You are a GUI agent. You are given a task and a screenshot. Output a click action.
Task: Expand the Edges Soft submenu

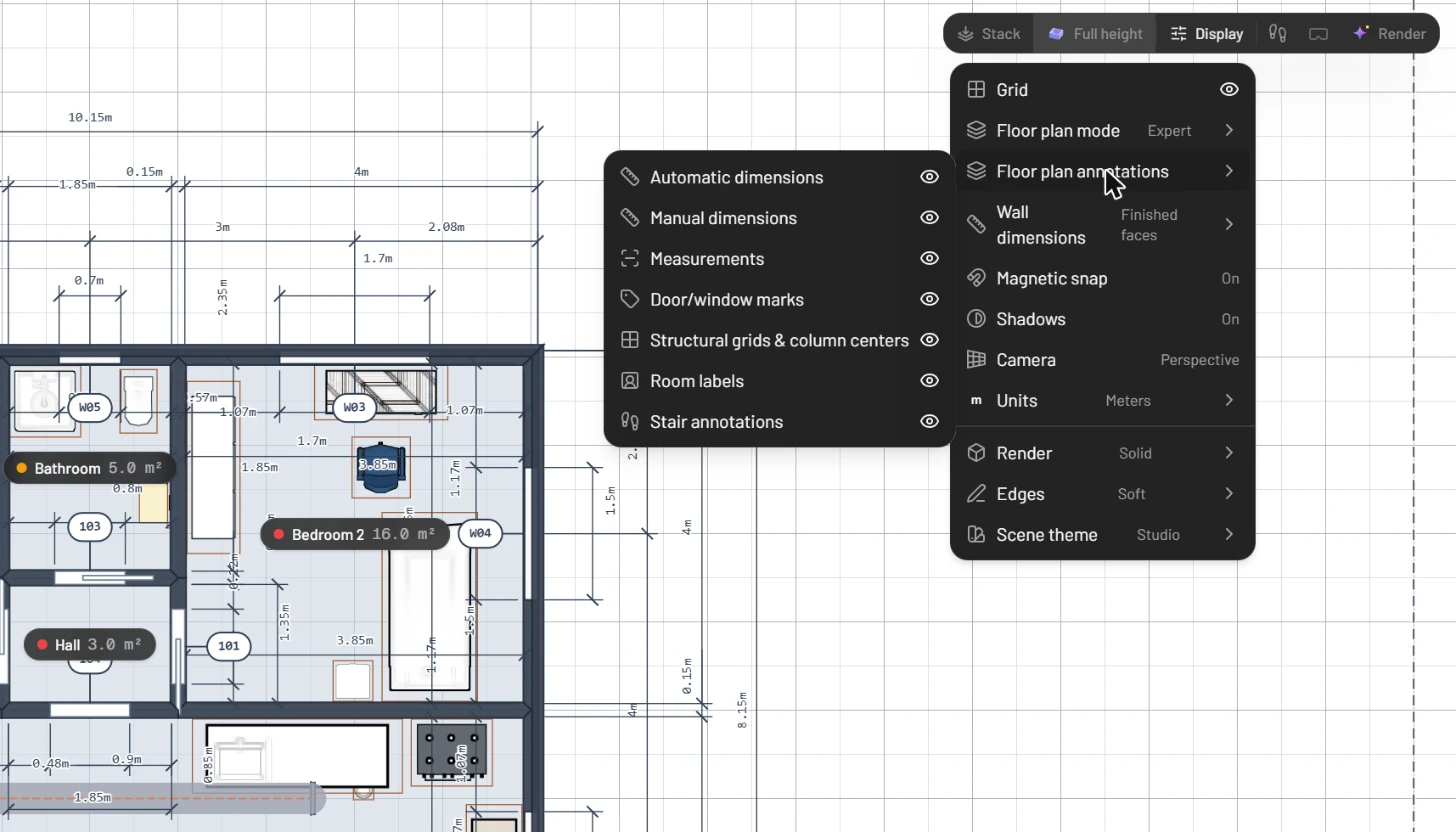click(1102, 494)
